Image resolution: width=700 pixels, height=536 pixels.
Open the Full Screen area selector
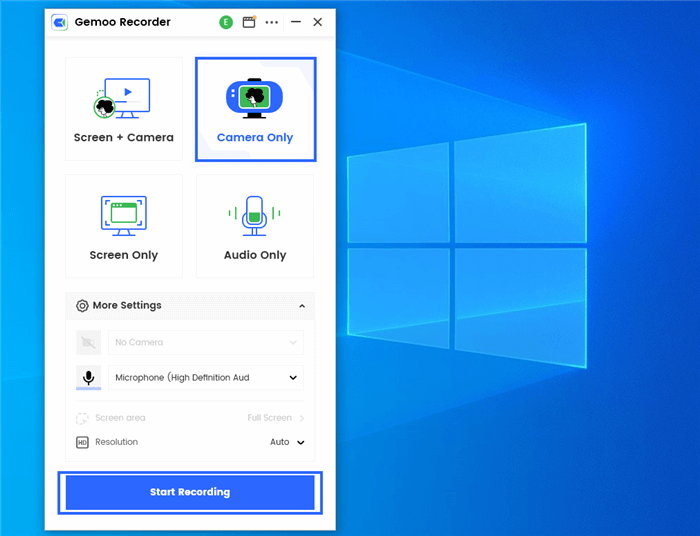pos(276,418)
